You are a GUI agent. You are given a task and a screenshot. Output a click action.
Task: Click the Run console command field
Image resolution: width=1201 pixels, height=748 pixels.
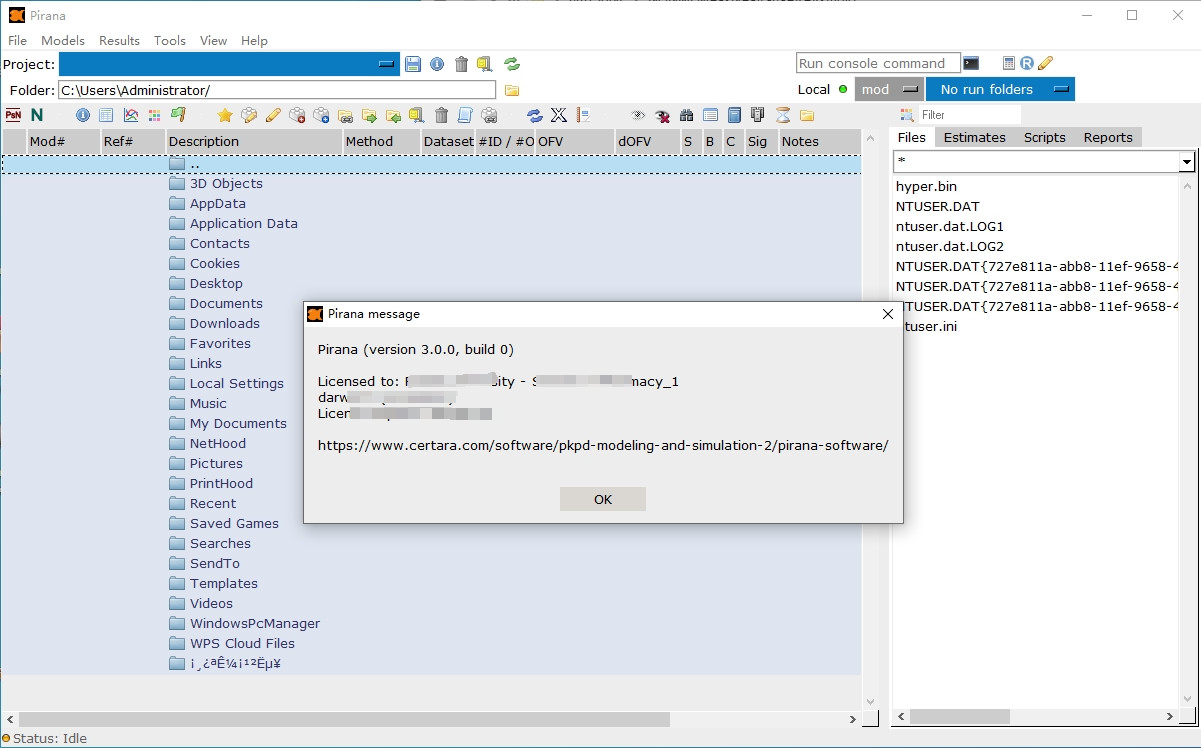(878, 63)
